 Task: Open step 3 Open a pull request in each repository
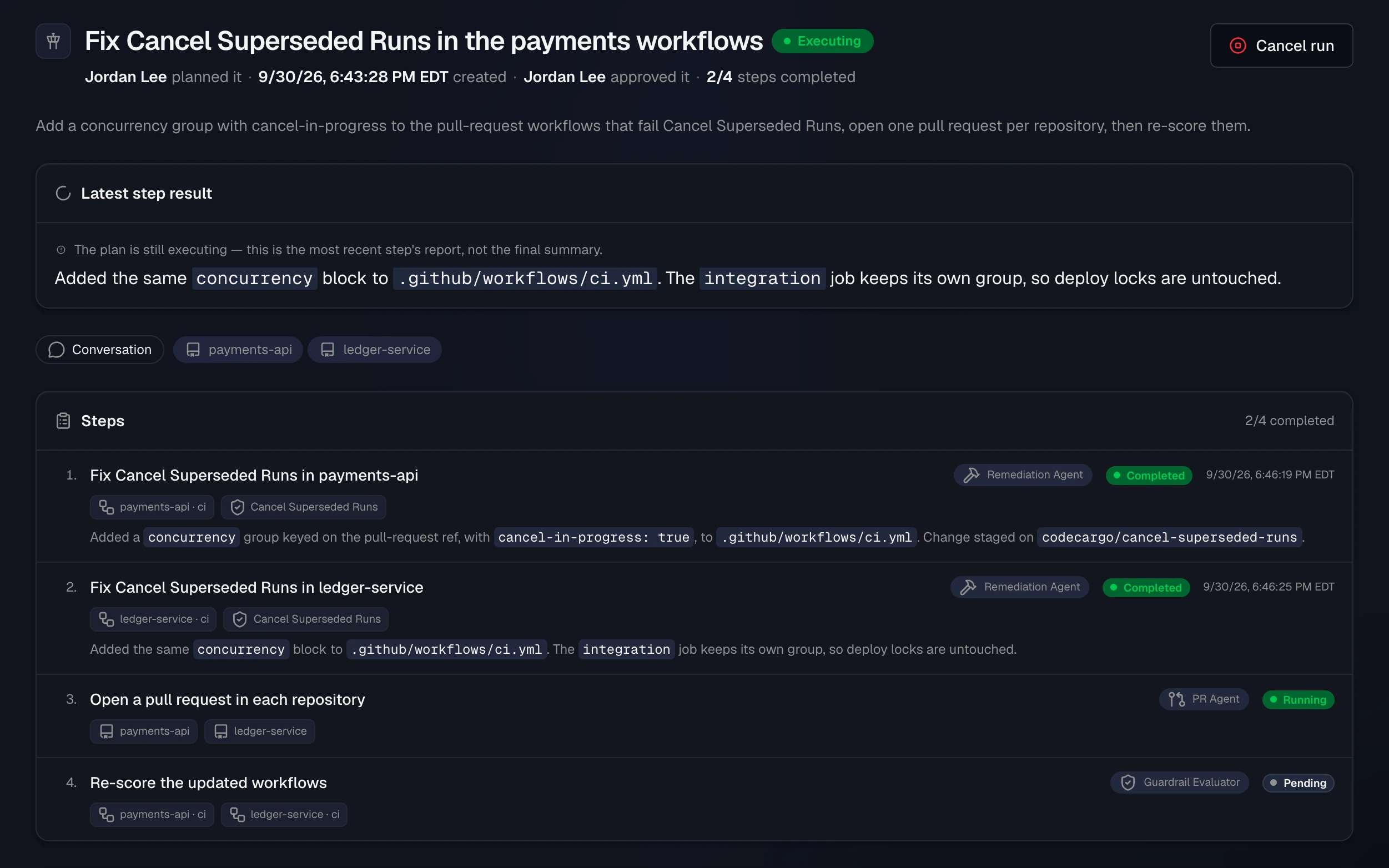pos(228,699)
